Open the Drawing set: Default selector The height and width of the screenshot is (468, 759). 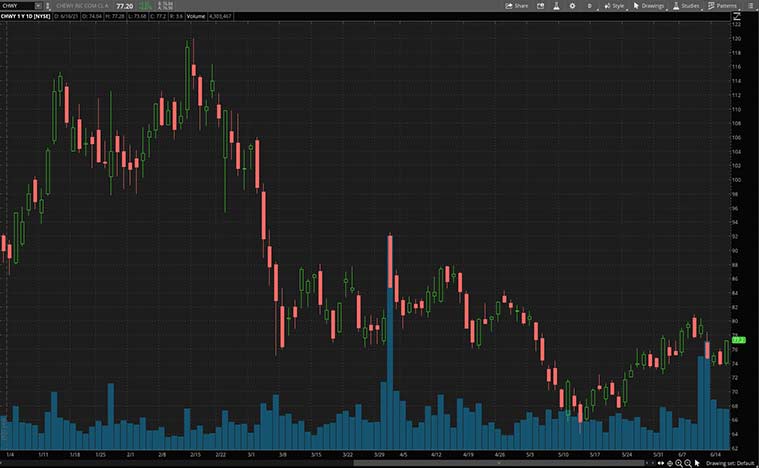(x=731, y=462)
